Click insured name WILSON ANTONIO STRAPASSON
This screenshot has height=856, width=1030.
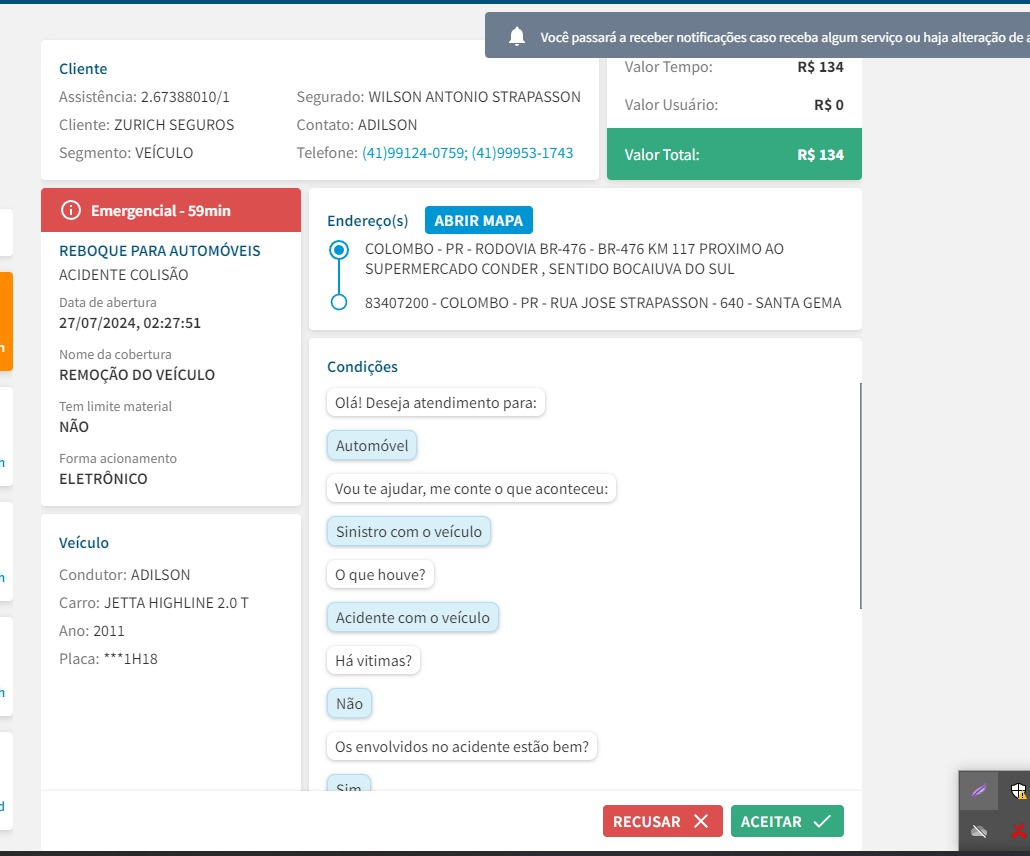coord(474,97)
